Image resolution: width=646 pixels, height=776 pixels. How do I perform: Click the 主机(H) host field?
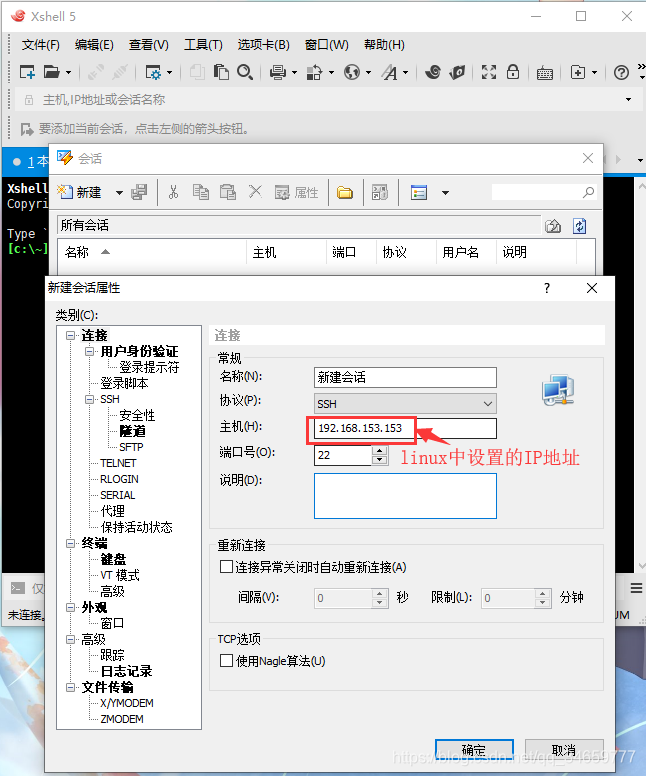coord(405,428)
